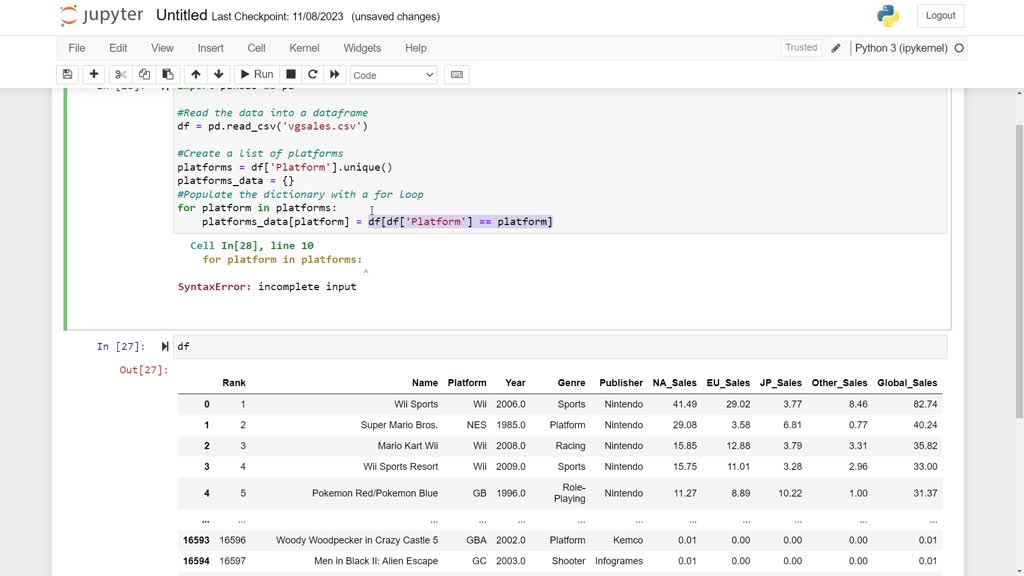
Task: Click the Publisher column header
Action: pos(621,383)
